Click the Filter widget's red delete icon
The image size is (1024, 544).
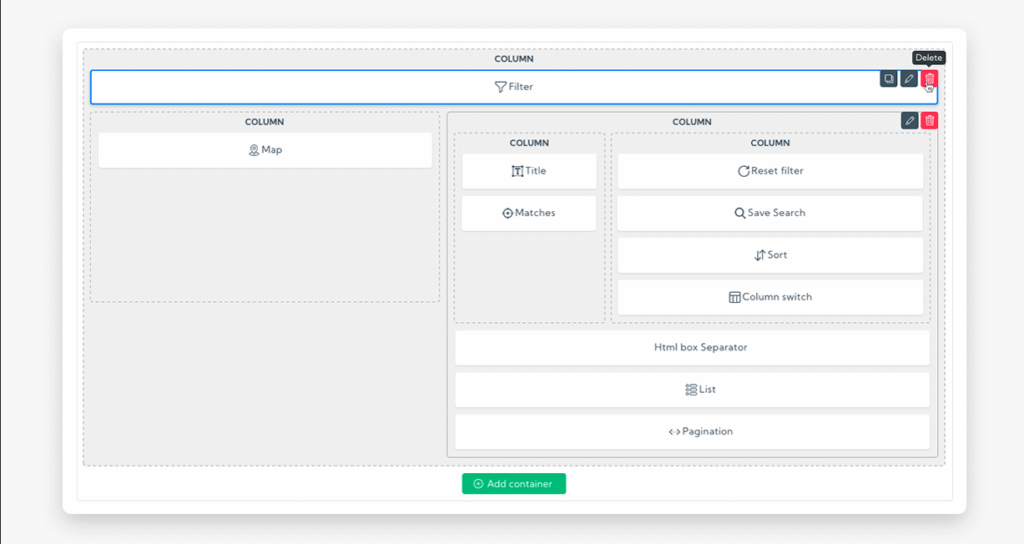click(x=929, y=79)
